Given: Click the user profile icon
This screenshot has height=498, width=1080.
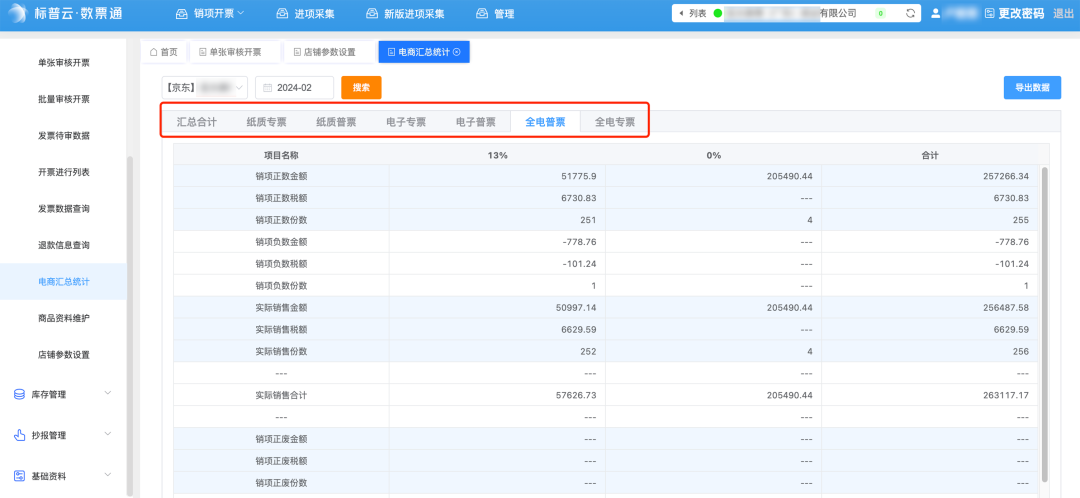Looking at the screenshot, I should pyautogui.click(x=935, y=13).
